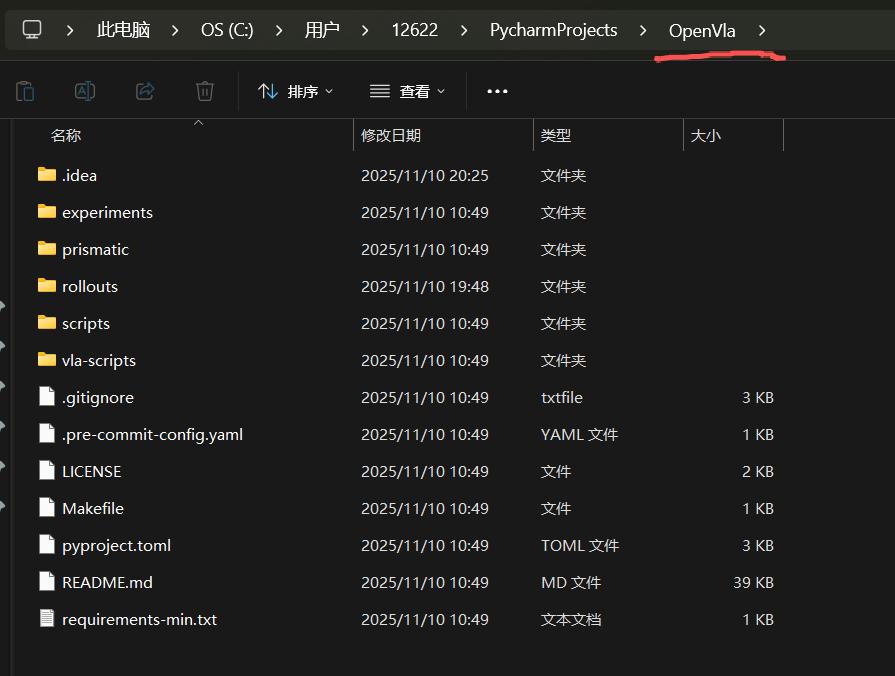This screenshot has width=895, height=676.
Task: Click the 39 KB size cell
Action: coord(753,582)
